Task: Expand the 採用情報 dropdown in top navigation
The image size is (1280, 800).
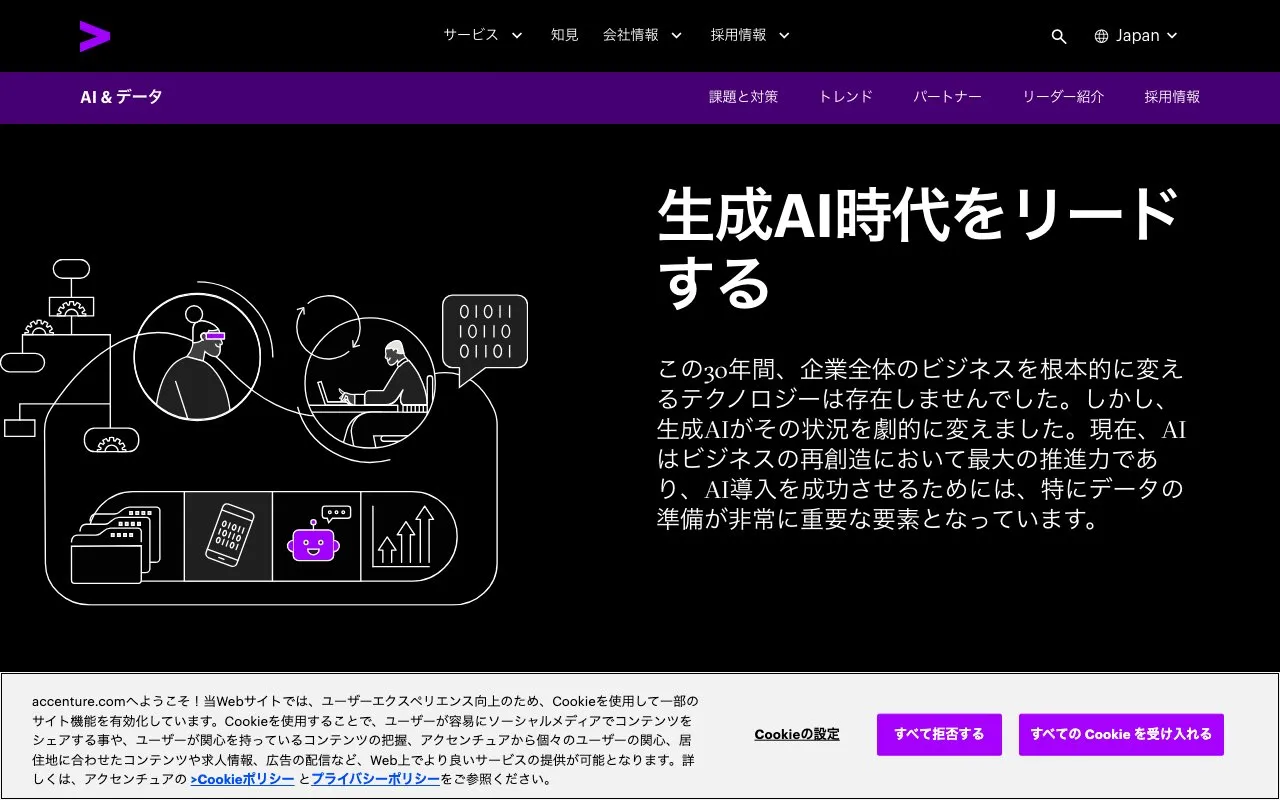Action: 751,35
